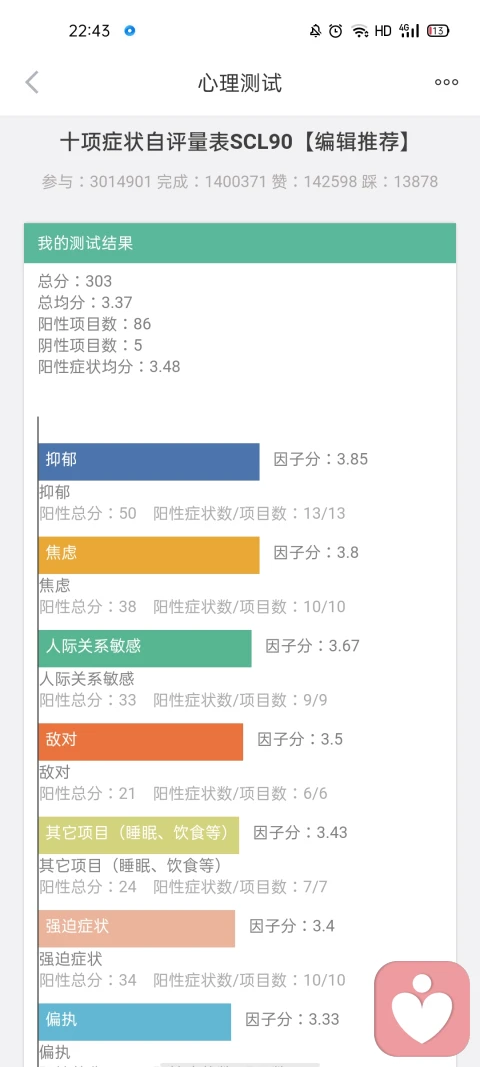Tap the 我的测试结果 header
The width and height of the screenshot is (480, 1067).
pos(240,243)
